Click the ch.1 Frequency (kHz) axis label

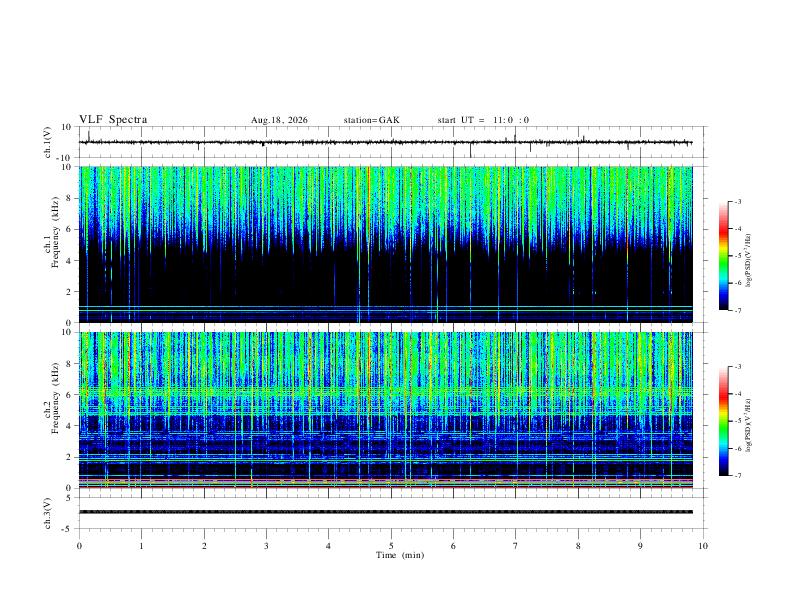(x=55, y=232)
